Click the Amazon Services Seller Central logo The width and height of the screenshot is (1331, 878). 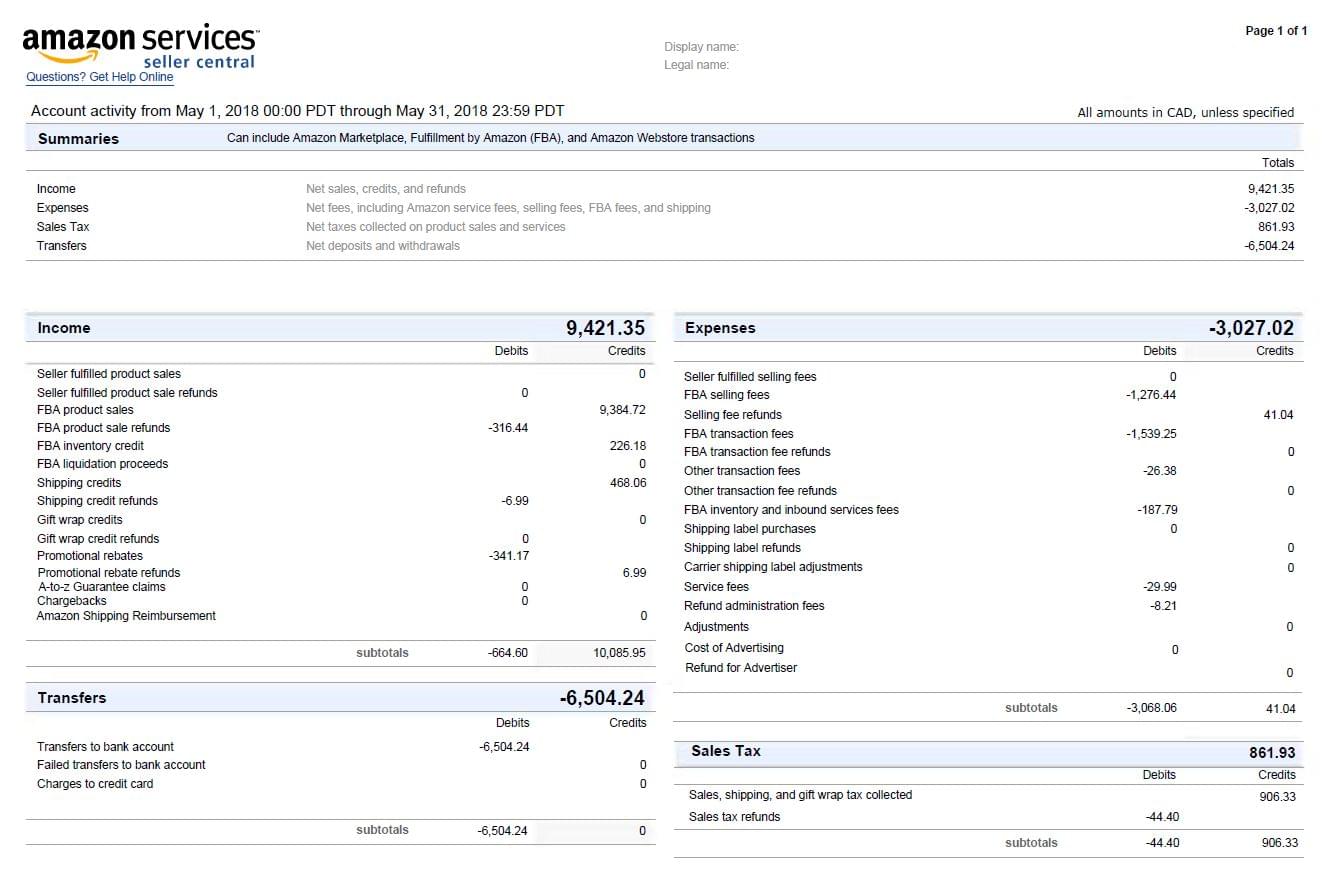(x=141, y=45)
